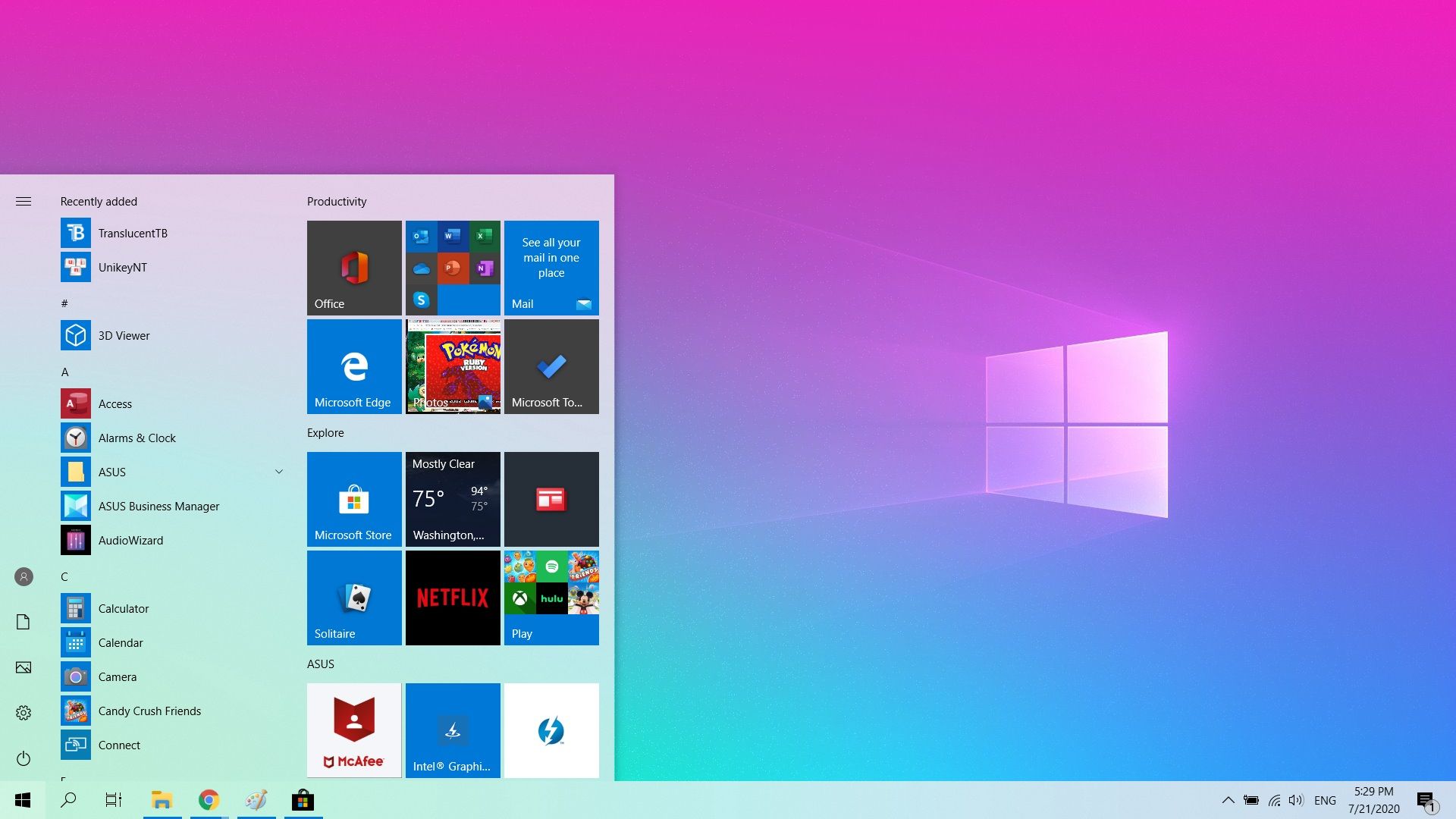Open the Netflix tile
The height and width of the screenshot is (819, 1456).
coord(453,598)
